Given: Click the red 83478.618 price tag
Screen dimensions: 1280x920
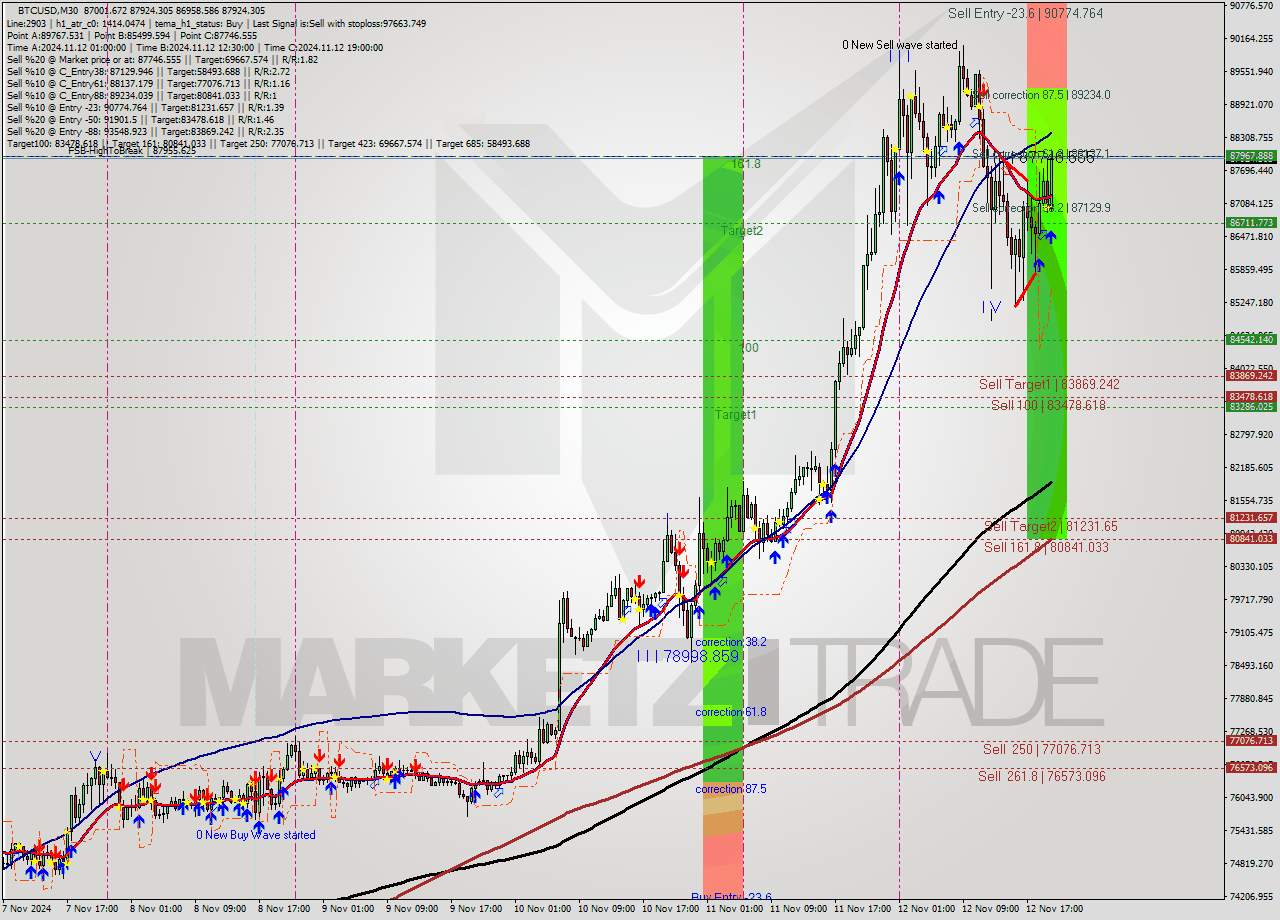Looking at the screenshot, I should pyautogui.click(x=1251, y=397).
